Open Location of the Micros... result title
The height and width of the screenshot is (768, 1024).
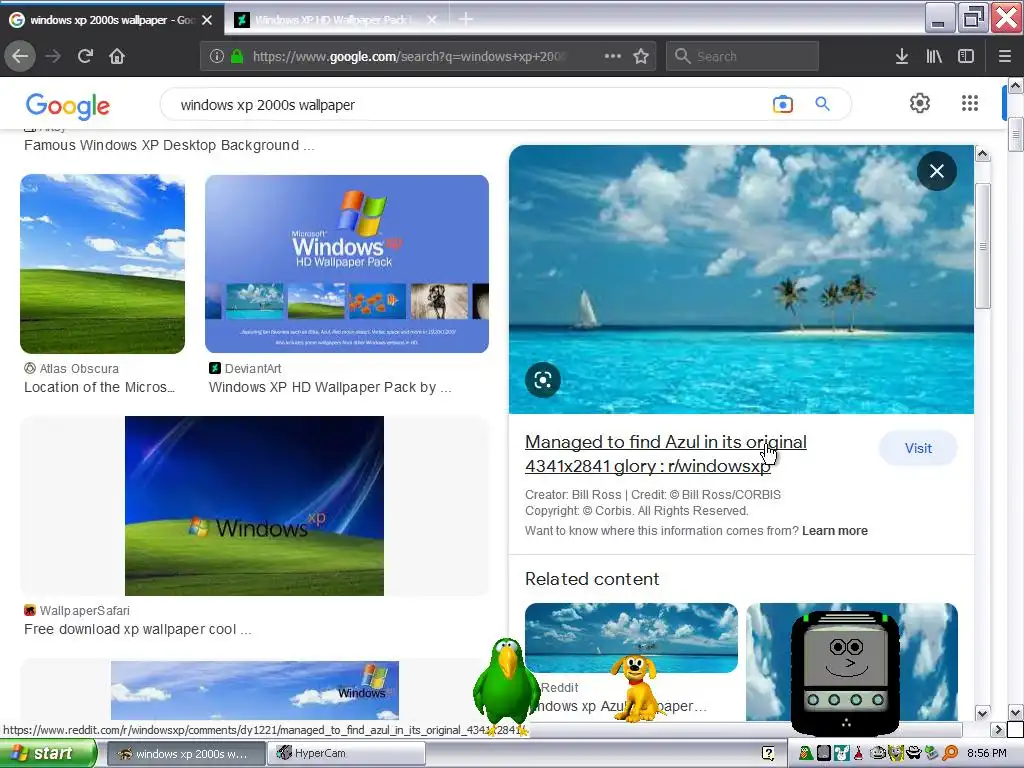click(99, 387)
